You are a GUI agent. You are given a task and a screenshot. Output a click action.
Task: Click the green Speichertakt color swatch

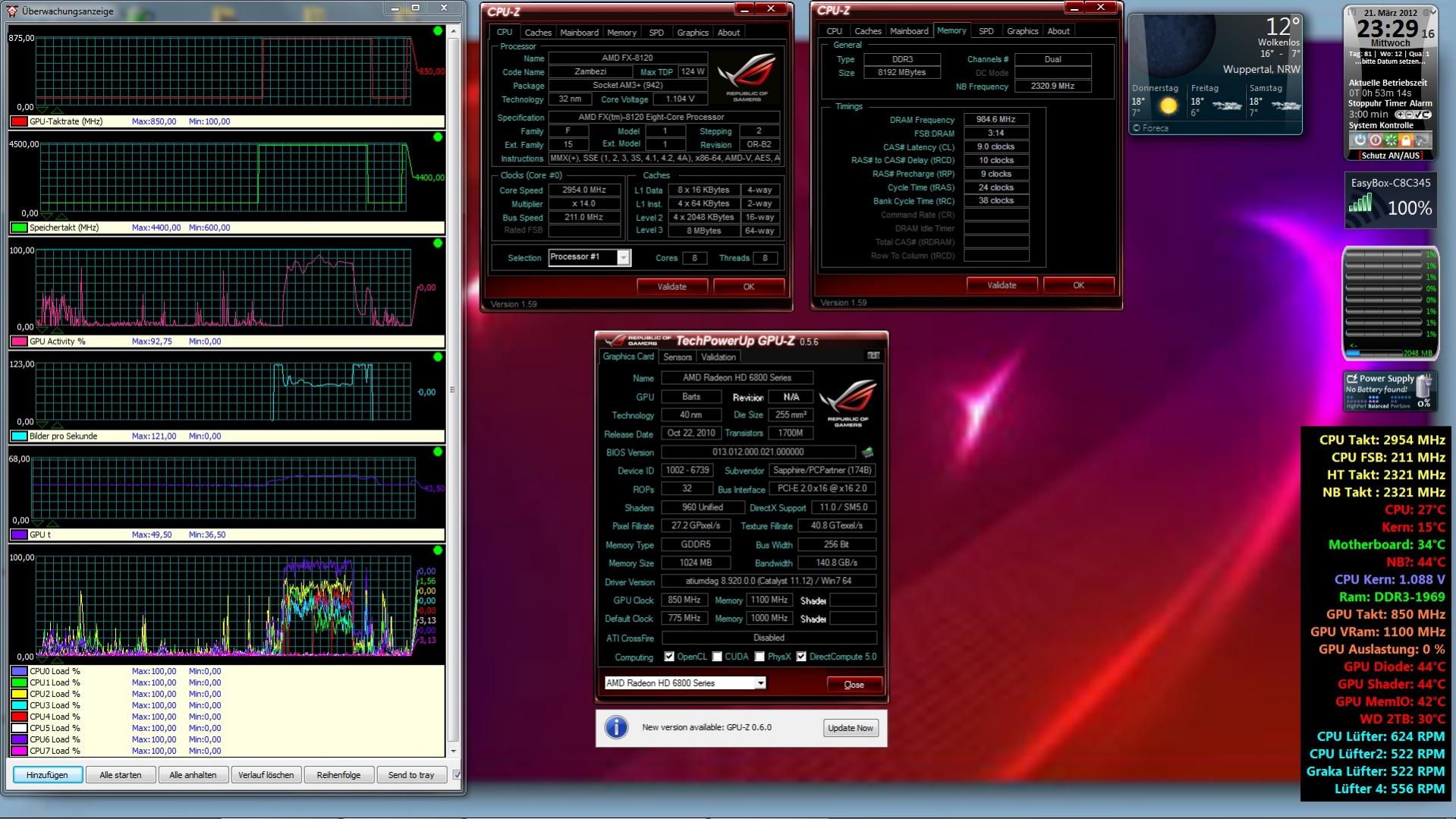click(19, 228)
